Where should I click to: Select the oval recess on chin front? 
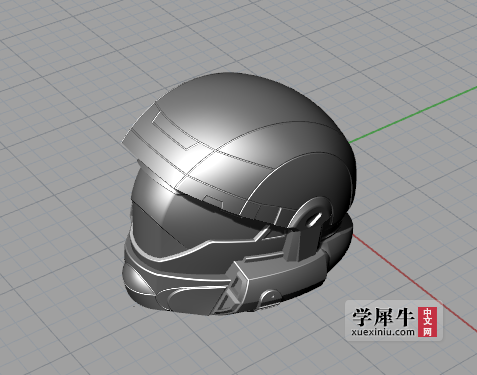pyautogui.click(x=137, y=278)
